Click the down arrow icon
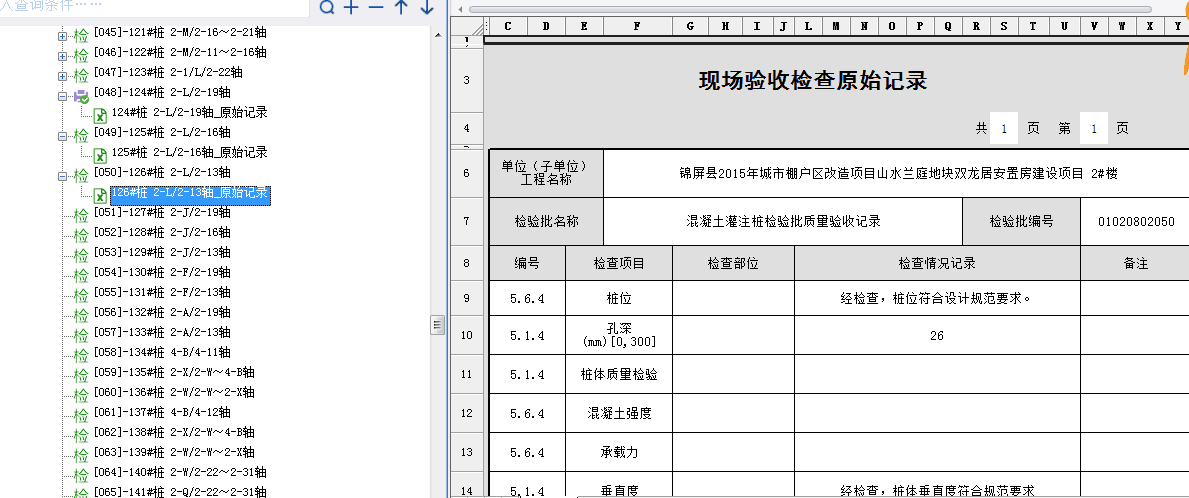The height and width of the screenshot is (498, 1189). [x=427, y=9]
